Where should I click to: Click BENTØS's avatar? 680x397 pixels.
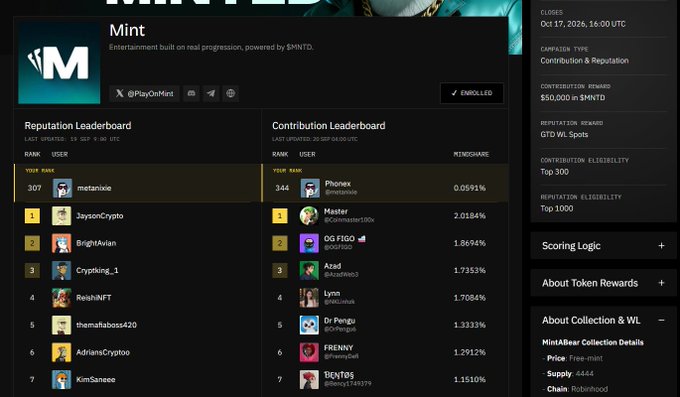(x=309, y=380)
